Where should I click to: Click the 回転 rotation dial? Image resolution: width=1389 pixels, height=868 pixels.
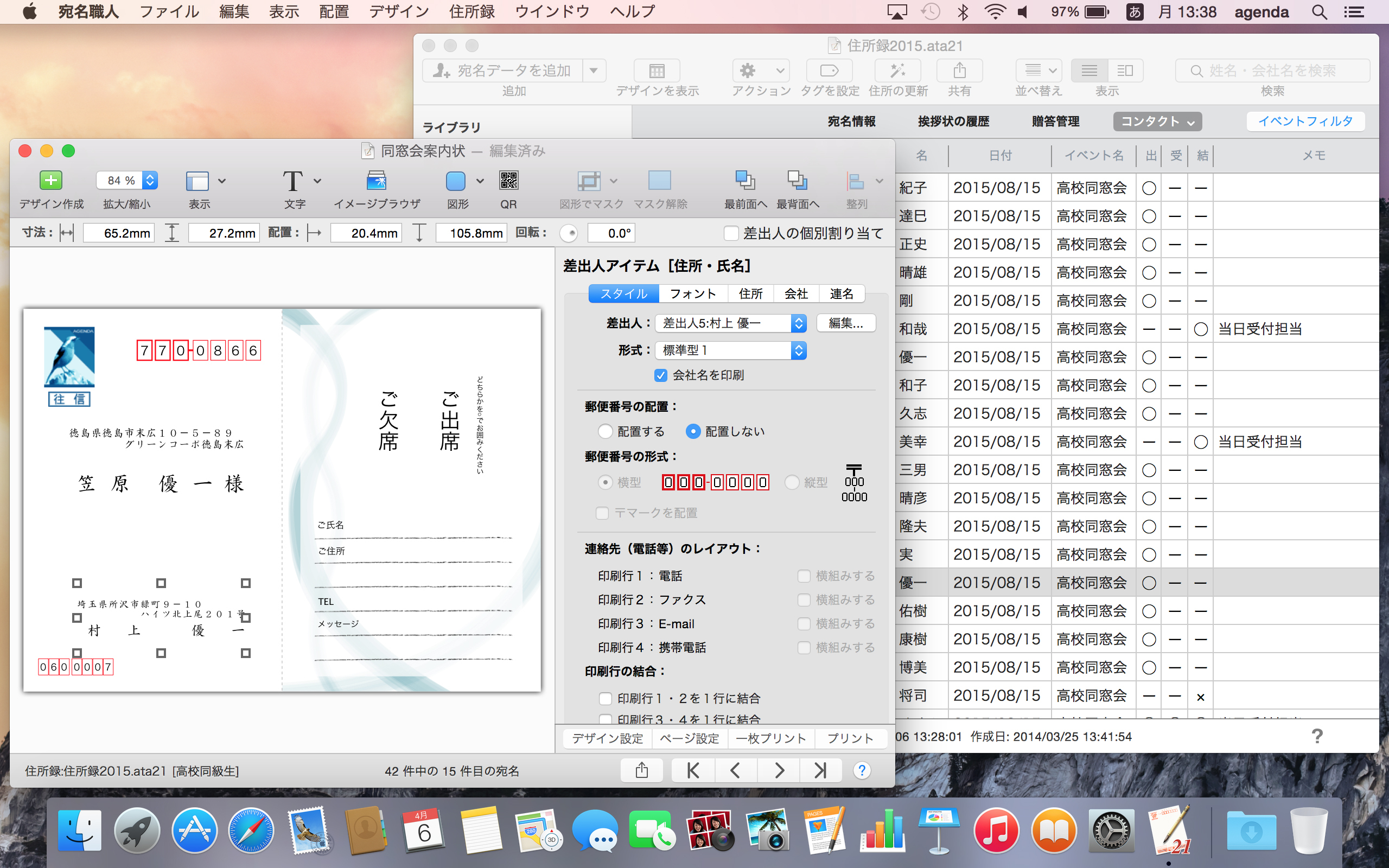(569, 233)
